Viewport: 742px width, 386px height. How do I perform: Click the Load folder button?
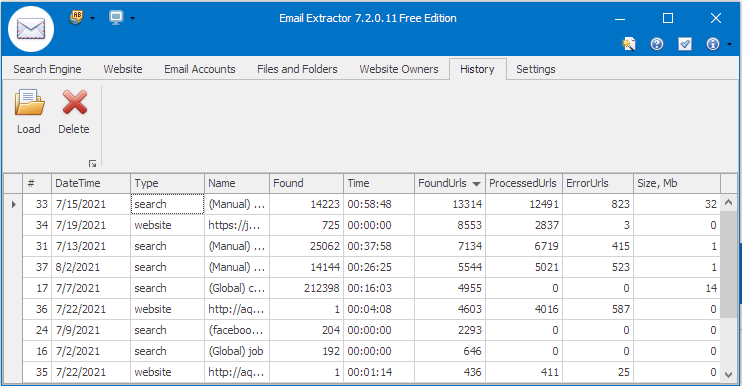29,112
